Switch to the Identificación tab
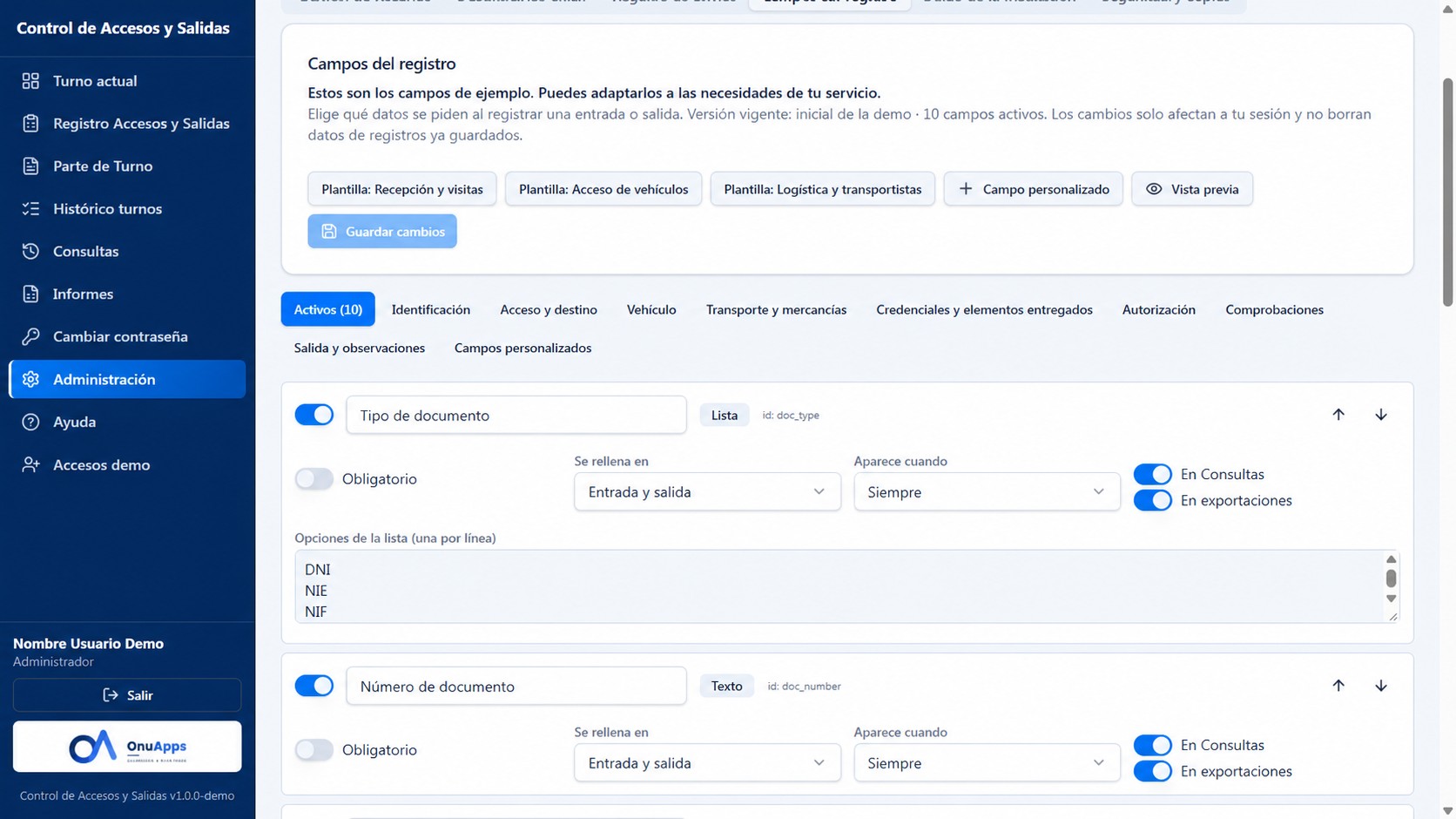The image size is (1456, 819). [x=431, y=309]
